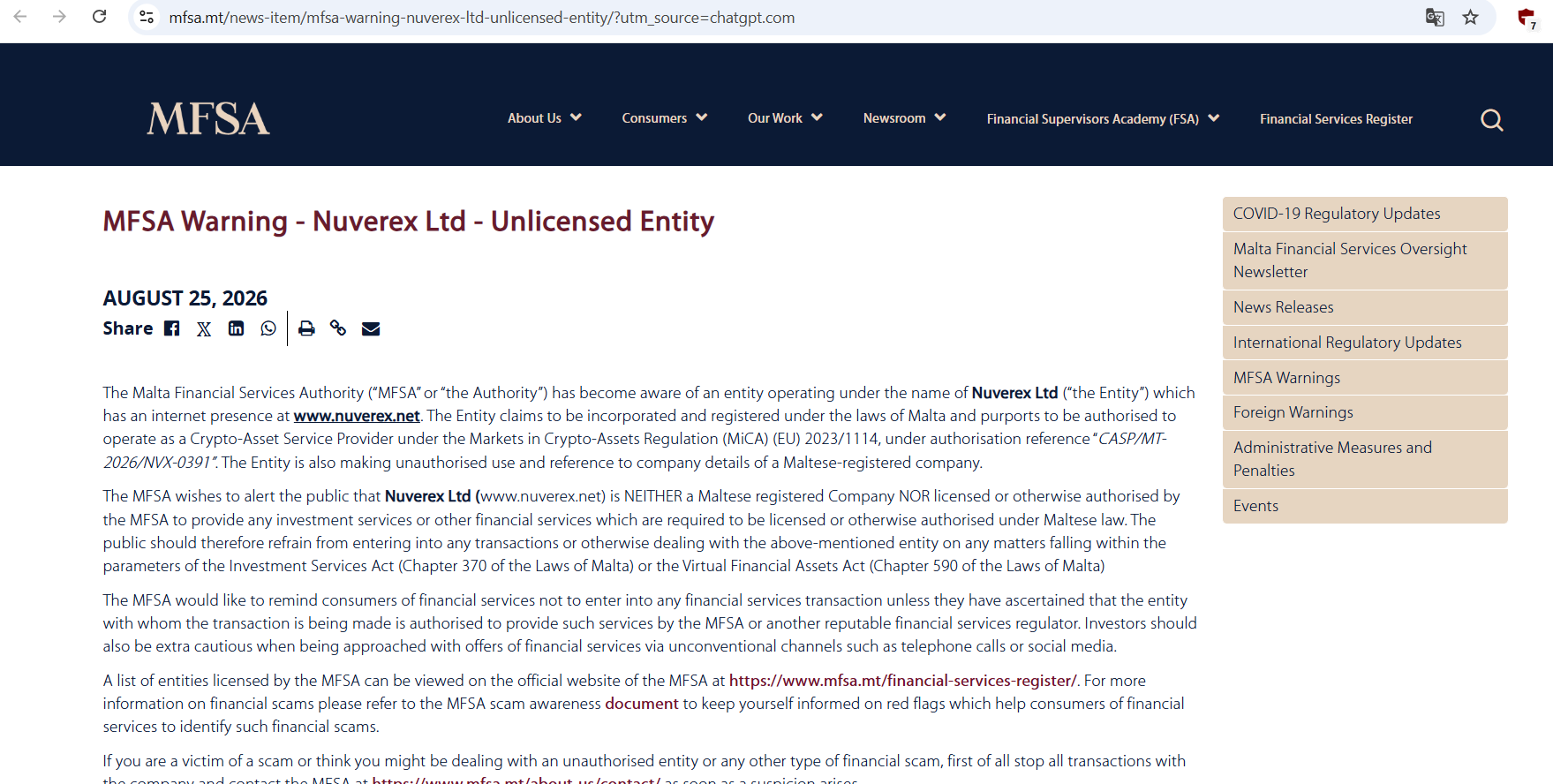Image resolution: width=1553 pixels, height=784 pixels.
Task: Open COVID-19 Regulatory Updates sidebar item
Action: pos(1365,214)
